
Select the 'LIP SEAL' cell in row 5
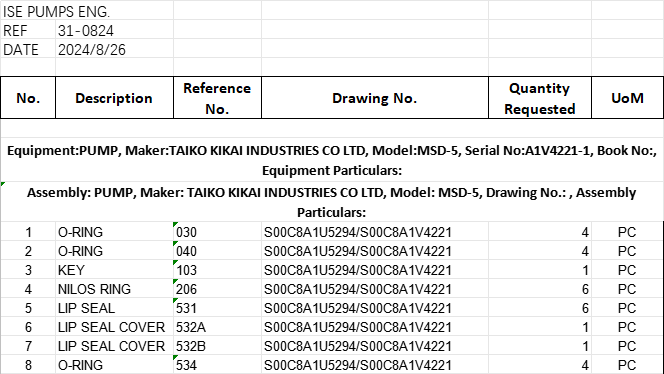click(x=114, y=308)
